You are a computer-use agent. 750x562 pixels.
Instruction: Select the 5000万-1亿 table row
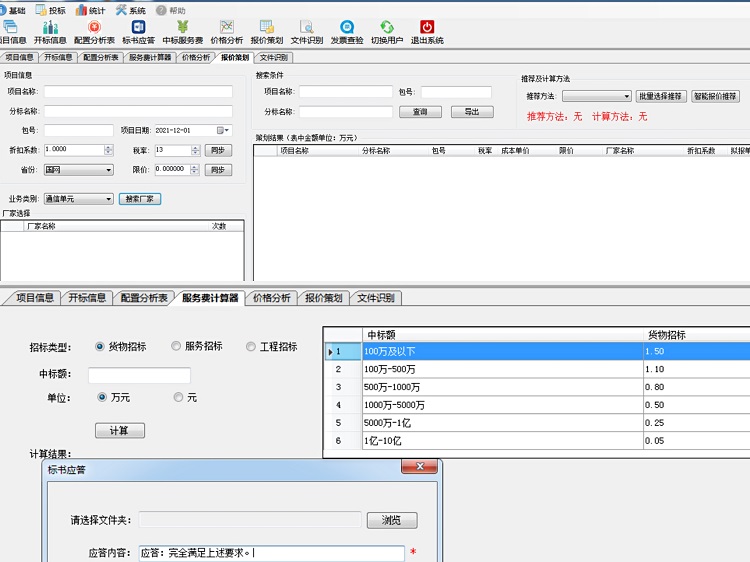[x=537, y=423]
